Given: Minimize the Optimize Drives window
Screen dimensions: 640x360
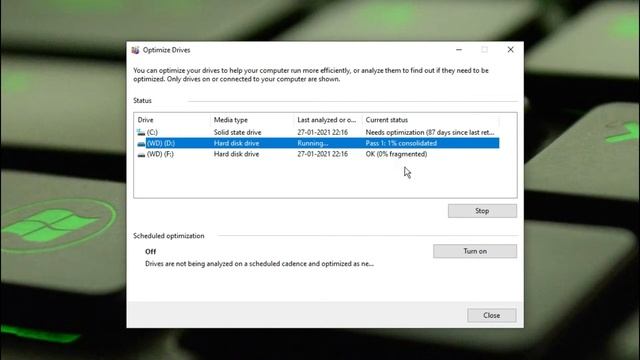Looking at the screenshot, I should (459, 50).
